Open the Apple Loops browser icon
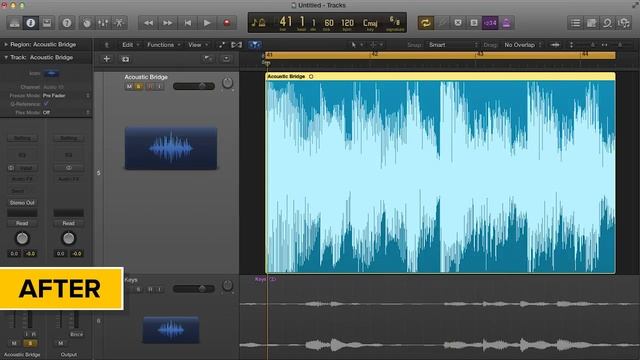Image resolution: width=640 pixels, height=360 pixels. pyautogui.click(x=607, y=23)
